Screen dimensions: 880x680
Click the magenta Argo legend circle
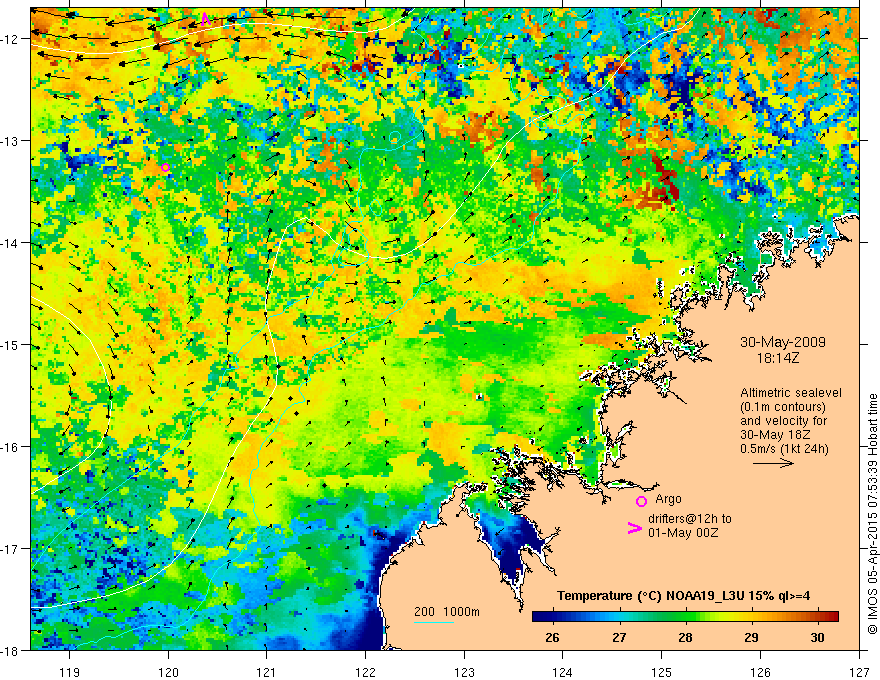641,501
